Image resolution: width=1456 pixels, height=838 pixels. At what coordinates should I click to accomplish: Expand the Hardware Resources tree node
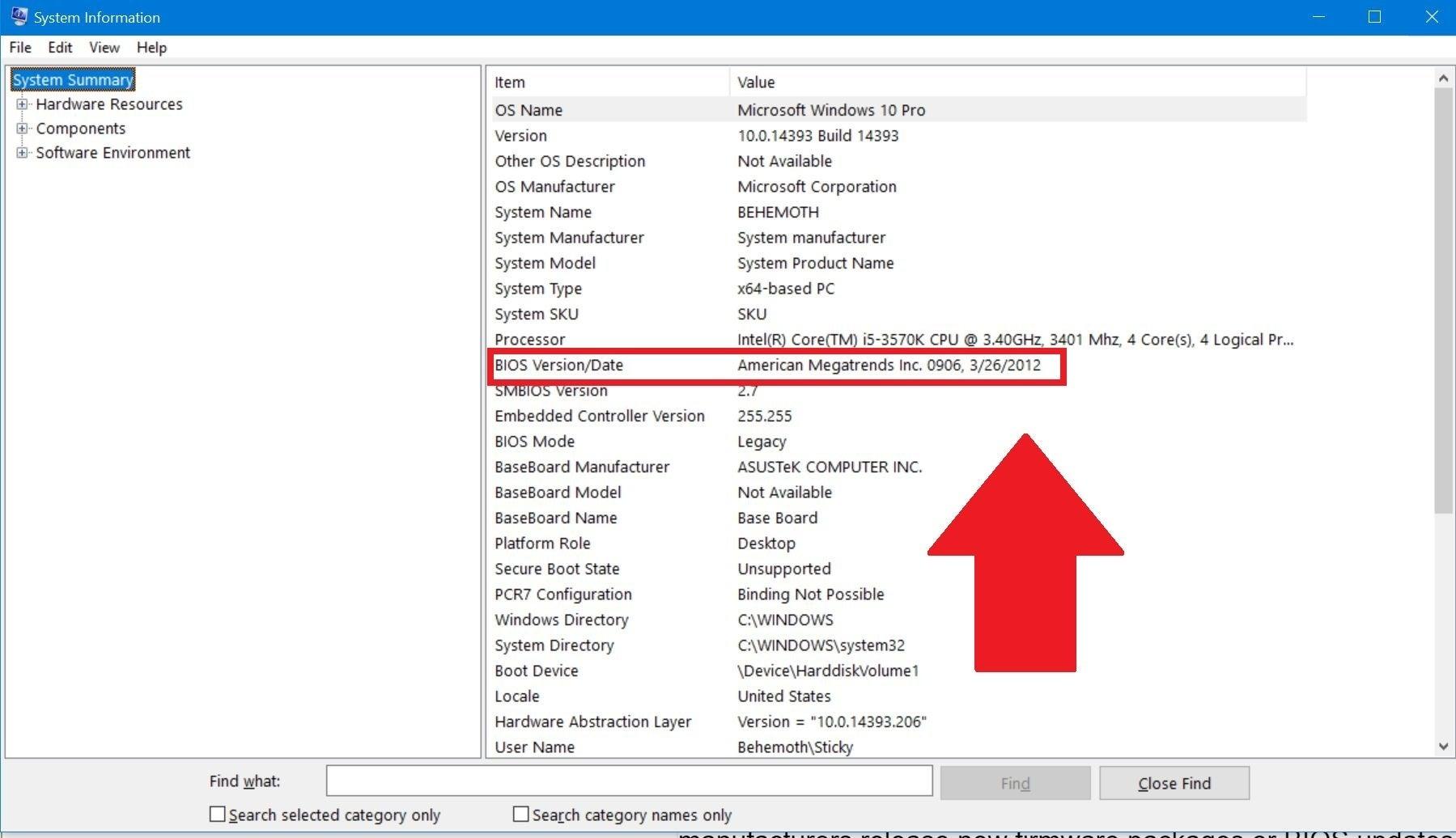[21, 104]
